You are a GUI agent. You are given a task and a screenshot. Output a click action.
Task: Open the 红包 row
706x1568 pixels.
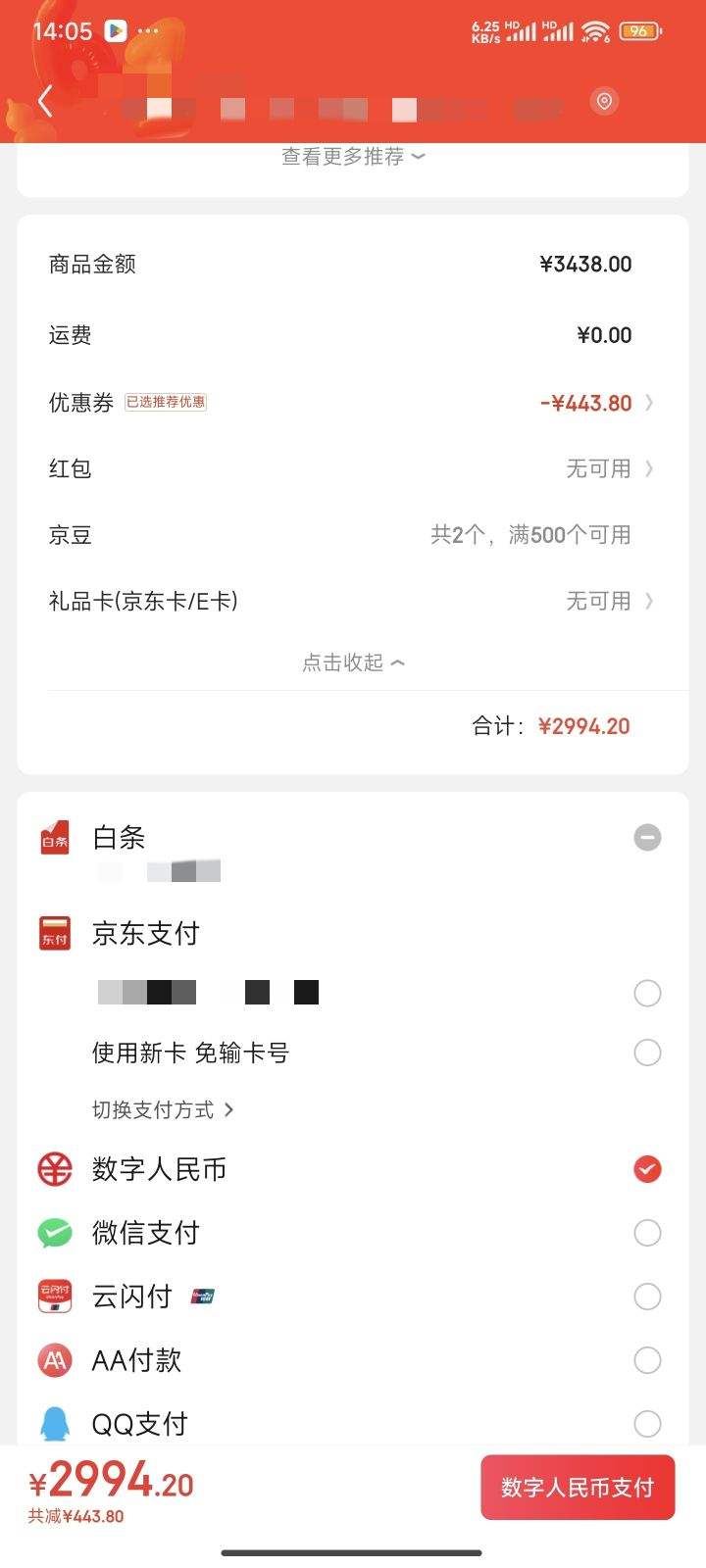353,468
